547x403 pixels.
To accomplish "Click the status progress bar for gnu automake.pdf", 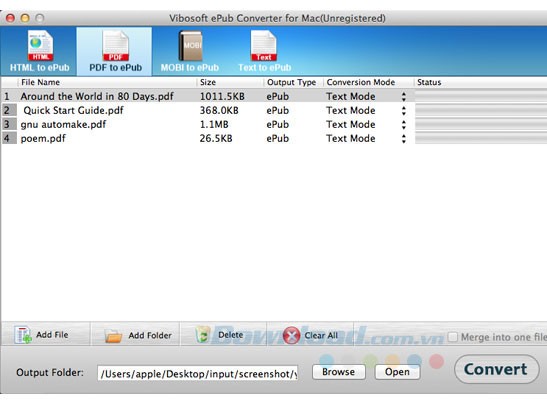I will click(481, 125).
